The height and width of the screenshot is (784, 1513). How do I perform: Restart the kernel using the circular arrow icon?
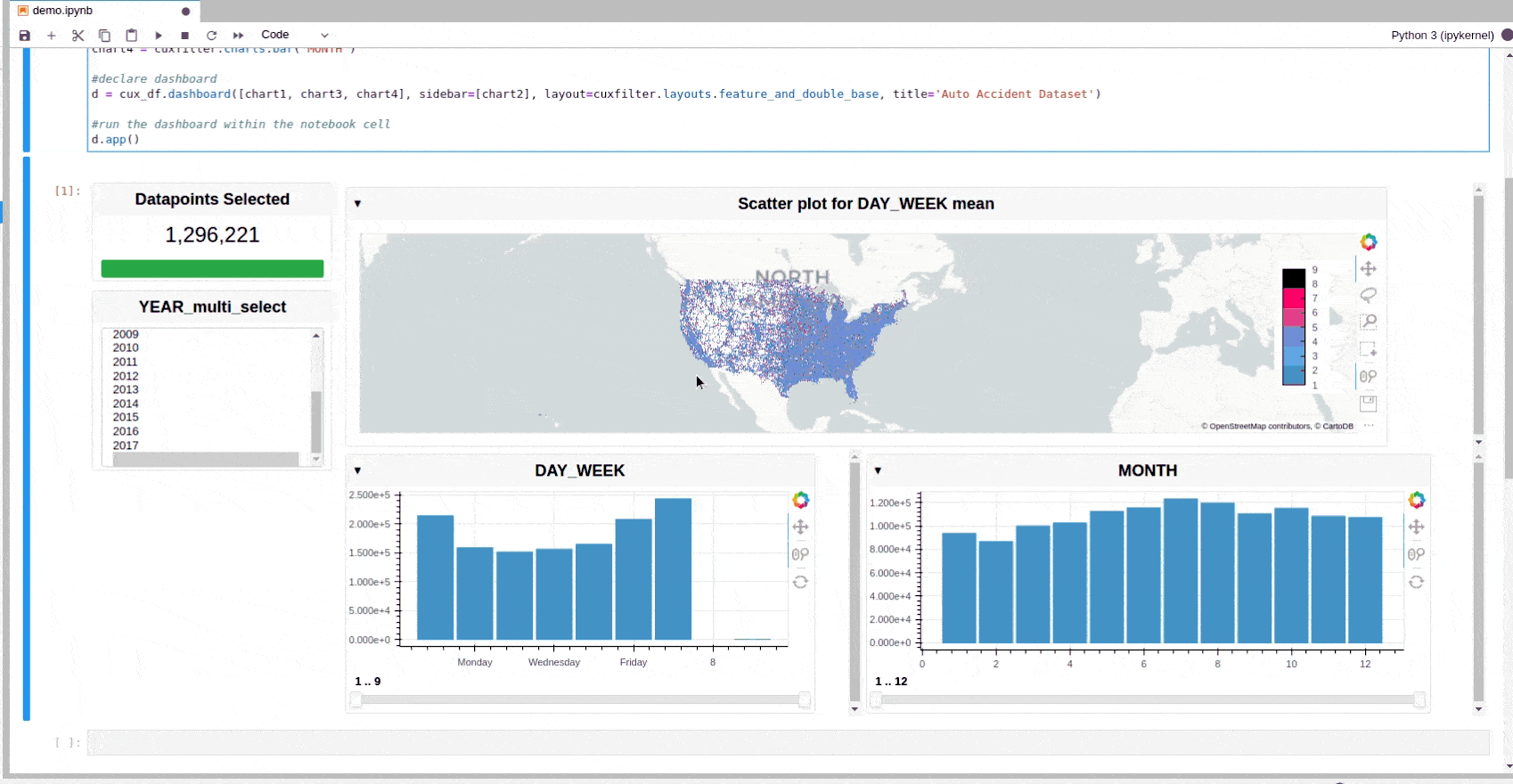click(x=212, y=36)
